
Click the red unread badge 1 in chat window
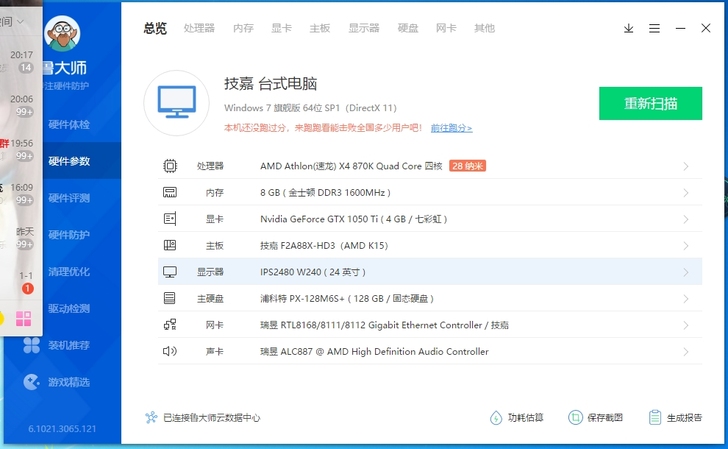click(27, 288)
